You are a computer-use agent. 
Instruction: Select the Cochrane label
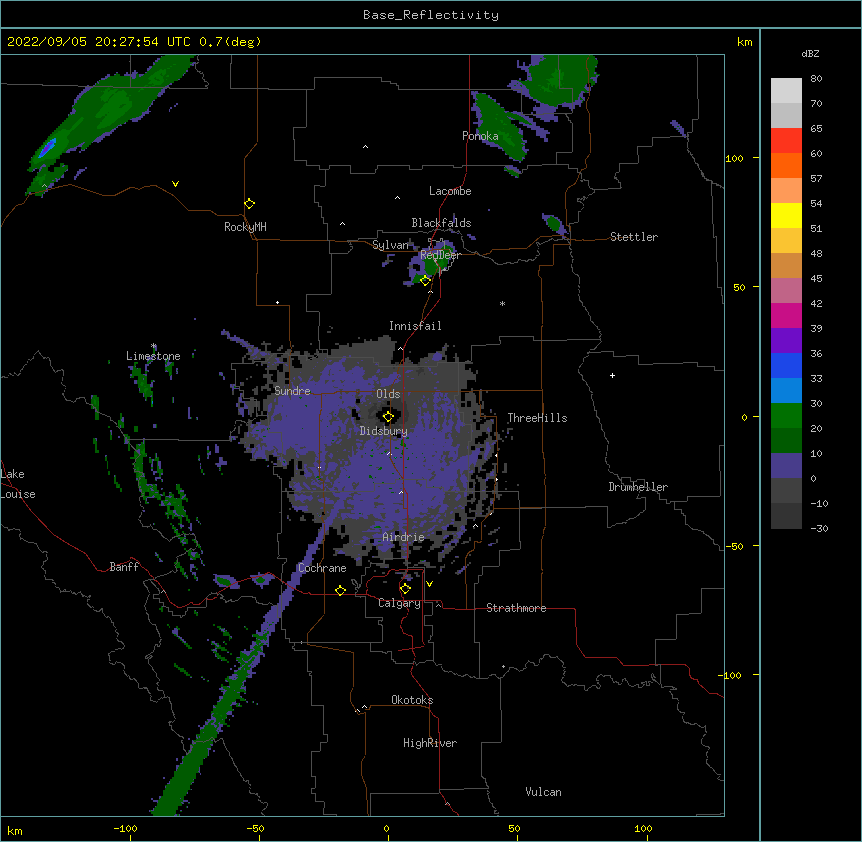[322, 568]
